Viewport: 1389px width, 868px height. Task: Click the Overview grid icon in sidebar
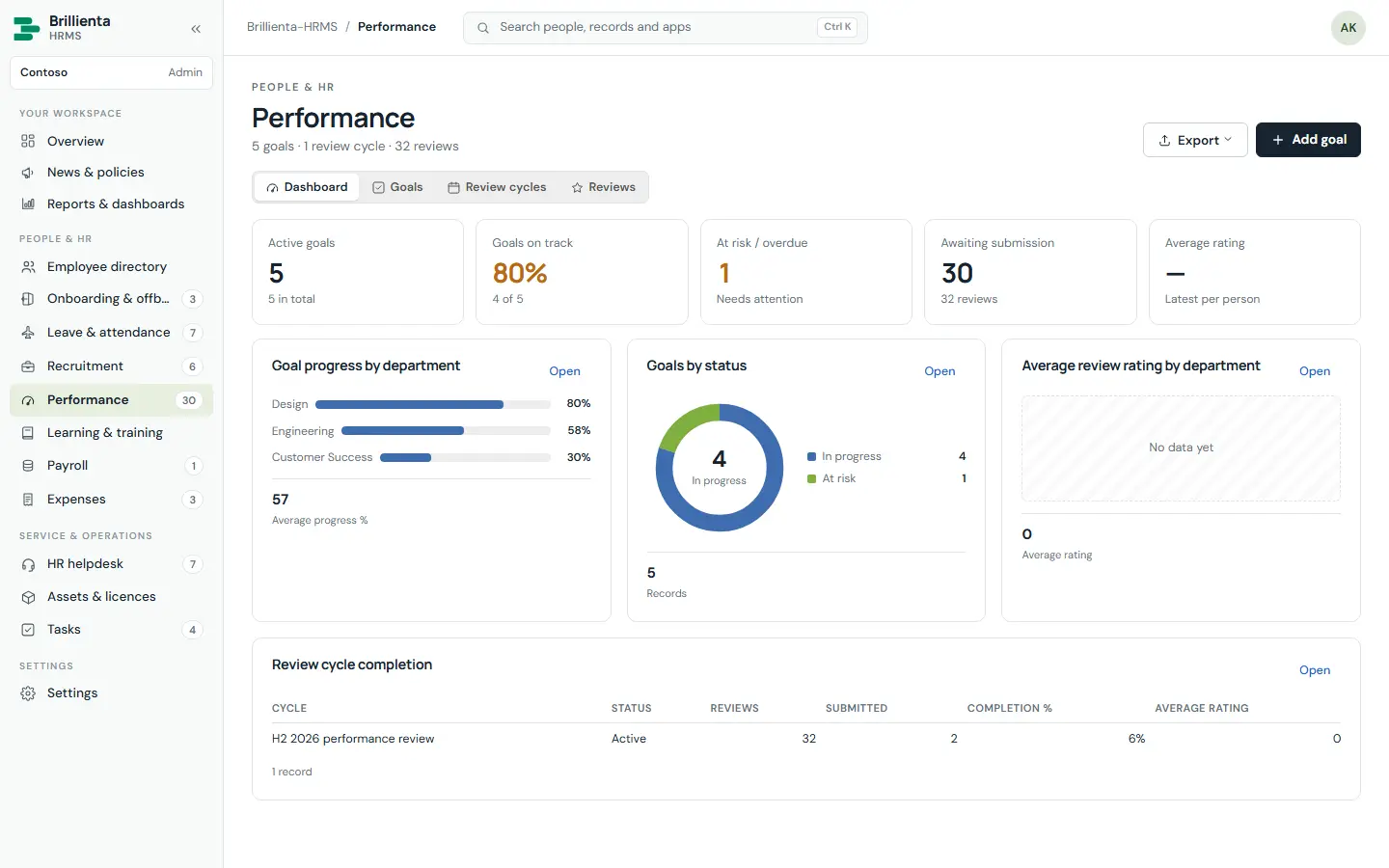coord(28,141)
